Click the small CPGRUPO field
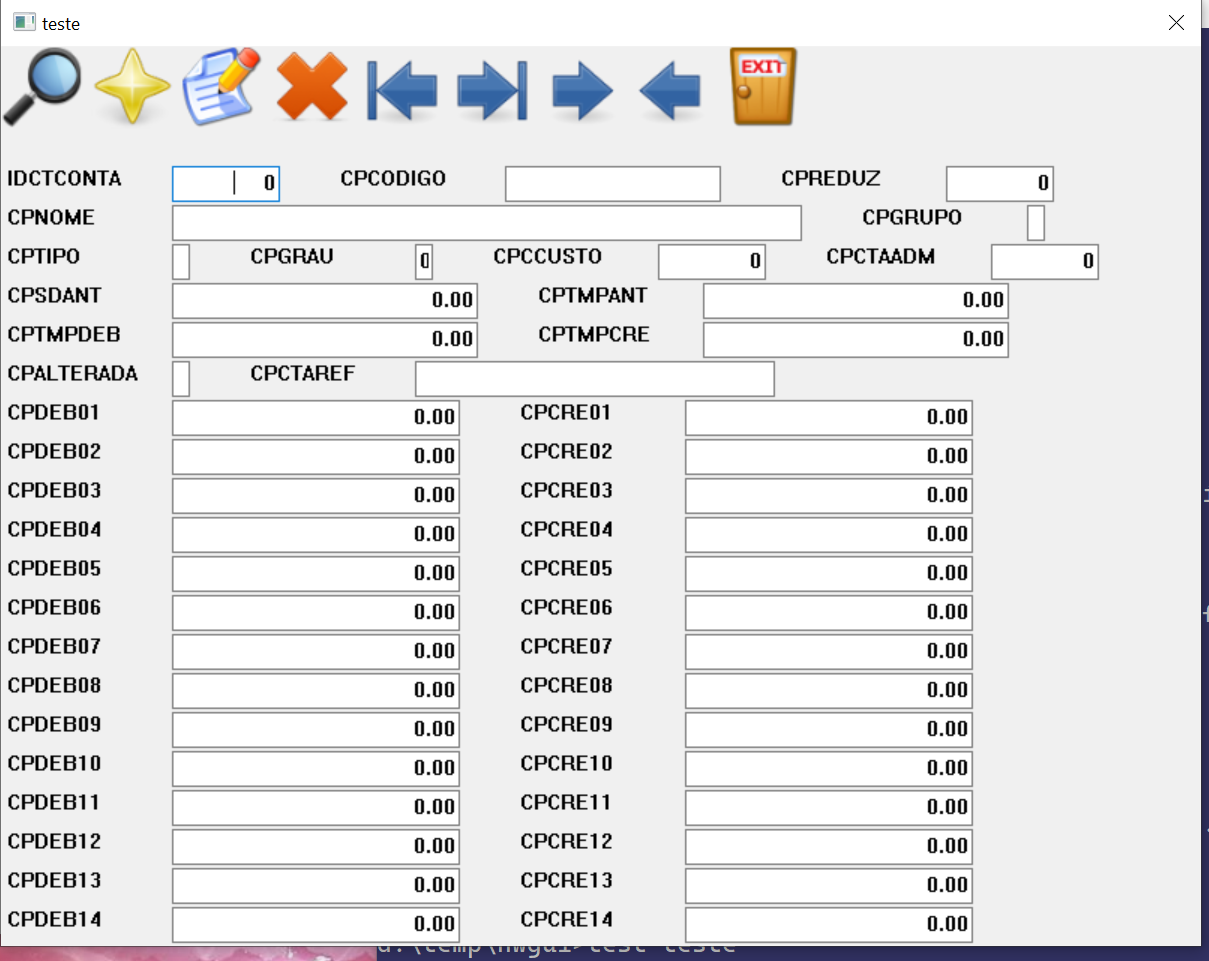1209x961 pixels. tap(1036, 223)
